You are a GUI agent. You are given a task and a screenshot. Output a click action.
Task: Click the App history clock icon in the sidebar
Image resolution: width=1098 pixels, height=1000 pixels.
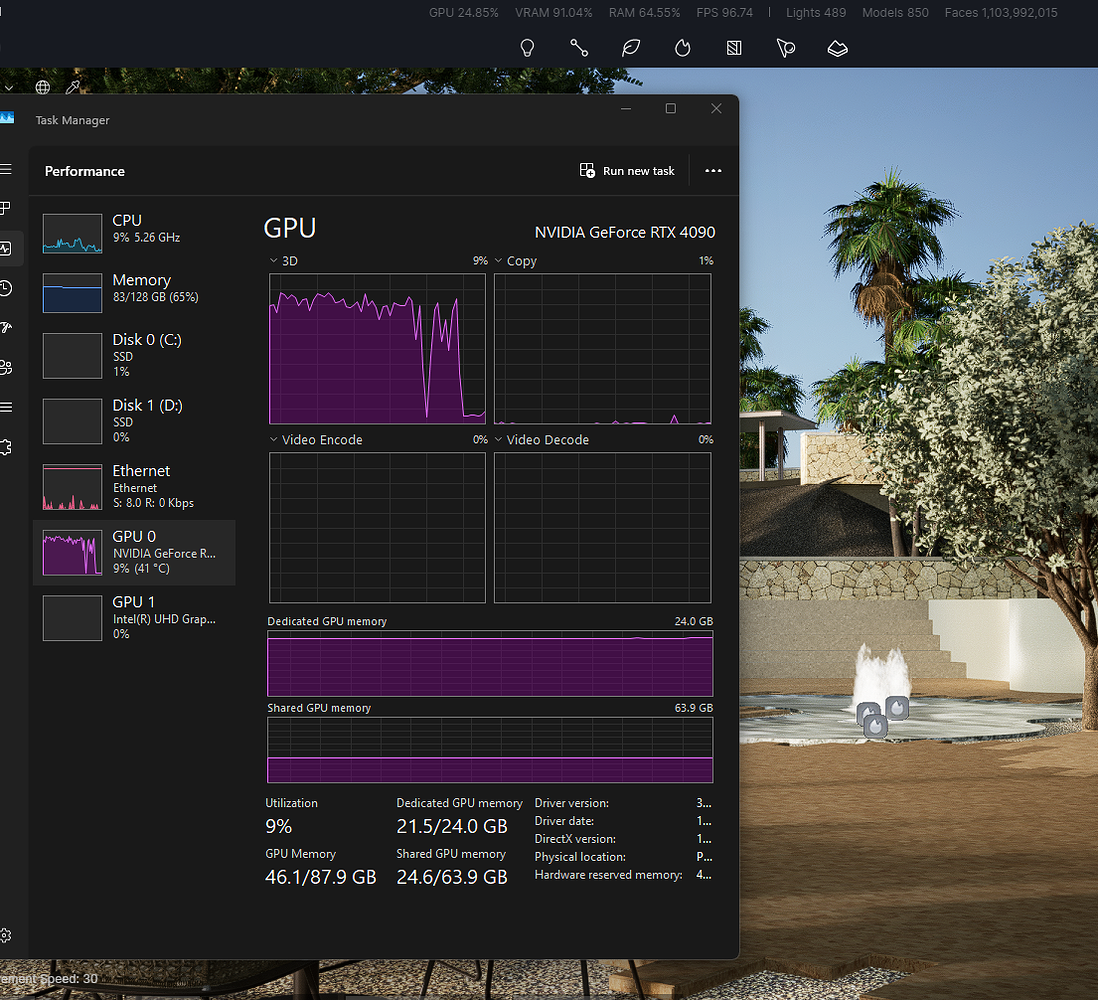[7, 288]
